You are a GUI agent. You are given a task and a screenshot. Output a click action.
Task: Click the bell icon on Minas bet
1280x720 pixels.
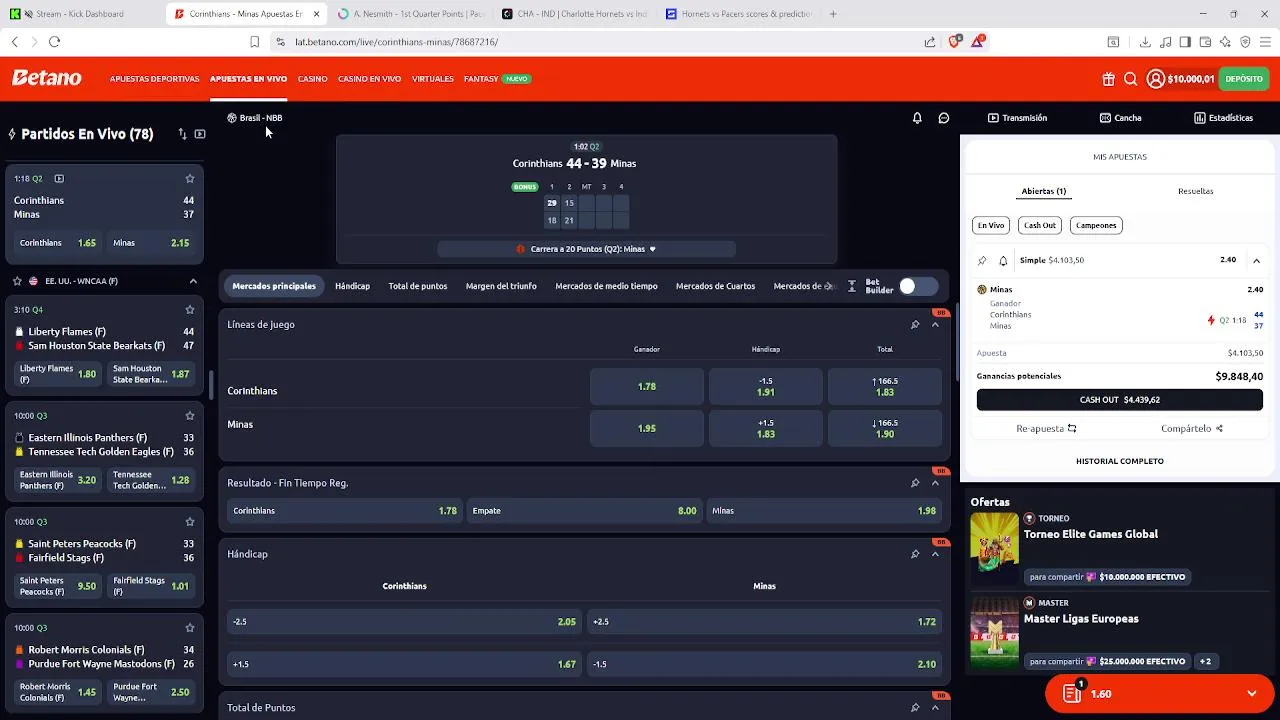[x=1003, y=260]
